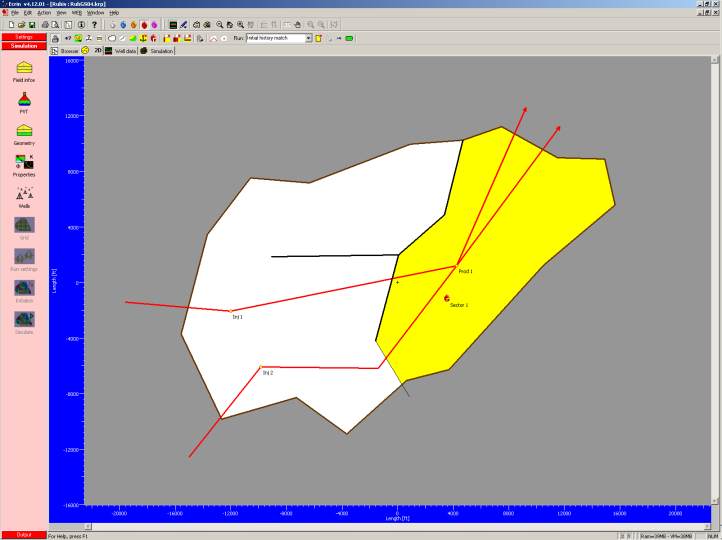Viewport: 722px width, 540px height.
Task: Click the red Output button
Action: [x=24, y=535]
